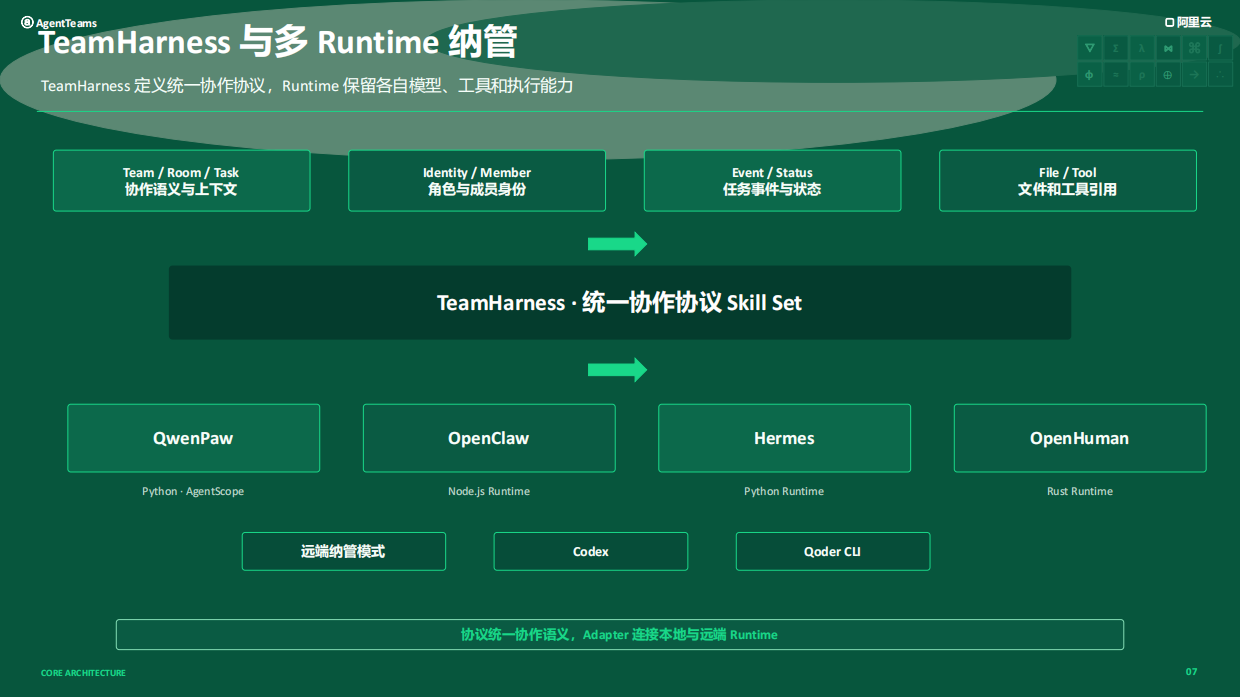Image resolution: width=1240 pixels, height=697 pixels.
Task: Click the Rust Runtime caption
Action: (1080, 492)
